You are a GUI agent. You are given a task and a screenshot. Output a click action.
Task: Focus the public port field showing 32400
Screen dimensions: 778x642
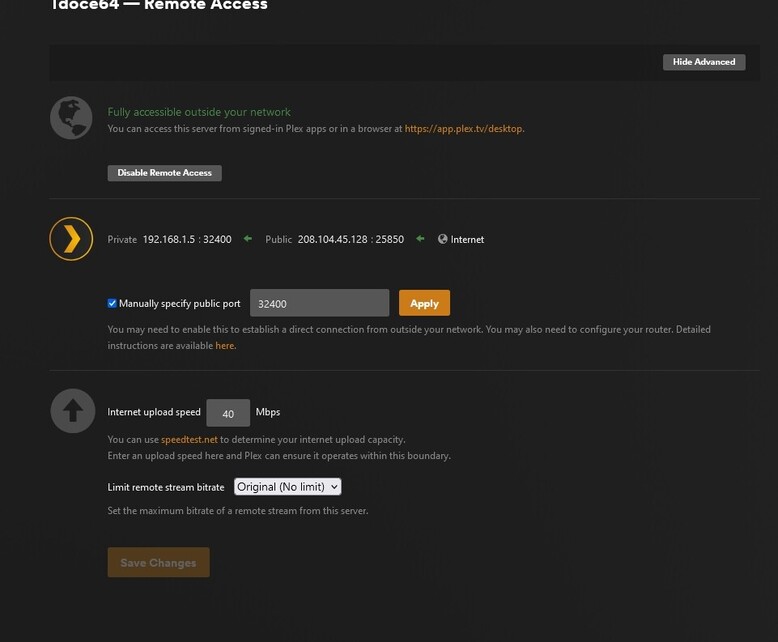click(x=320, y=303)
